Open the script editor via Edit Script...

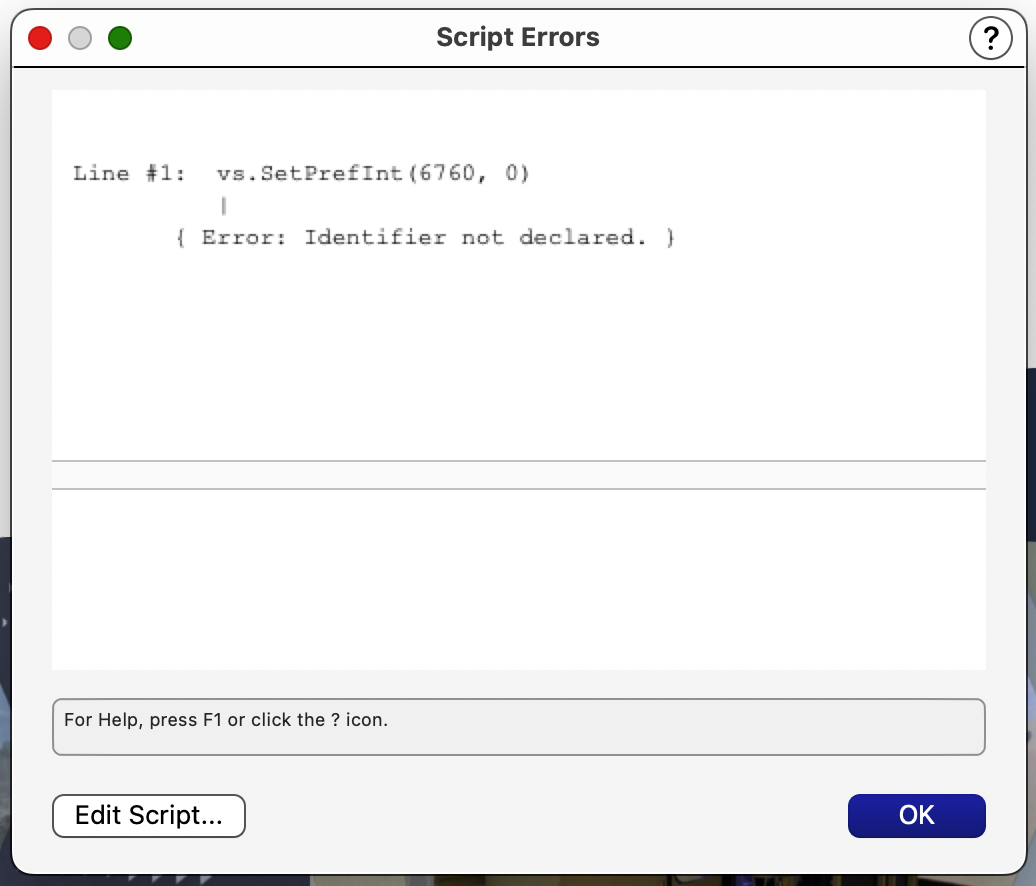coord(148,815)
